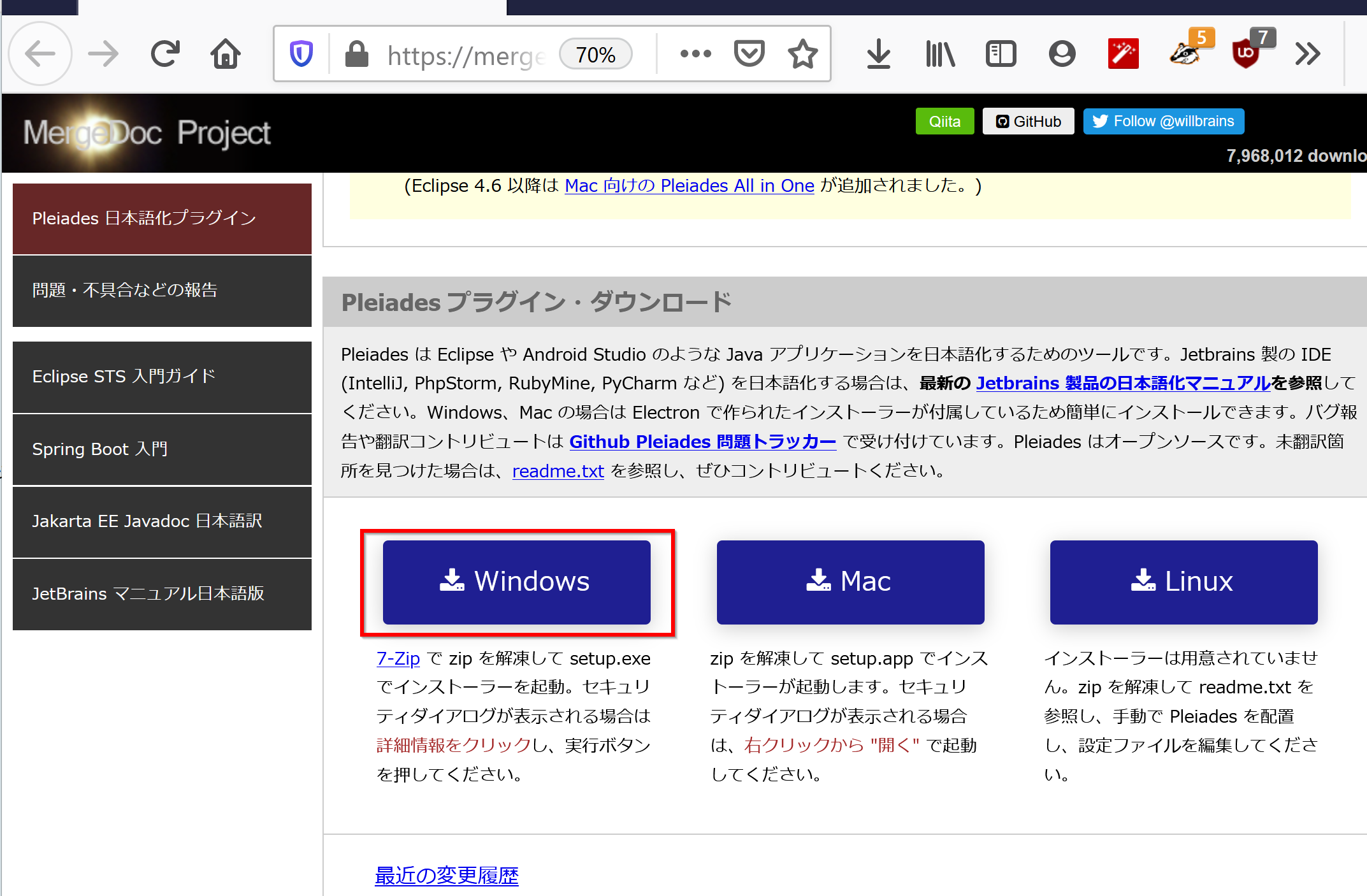
Task: Follow @willbrains on Twitter
Action: [x=1163, y=121]
